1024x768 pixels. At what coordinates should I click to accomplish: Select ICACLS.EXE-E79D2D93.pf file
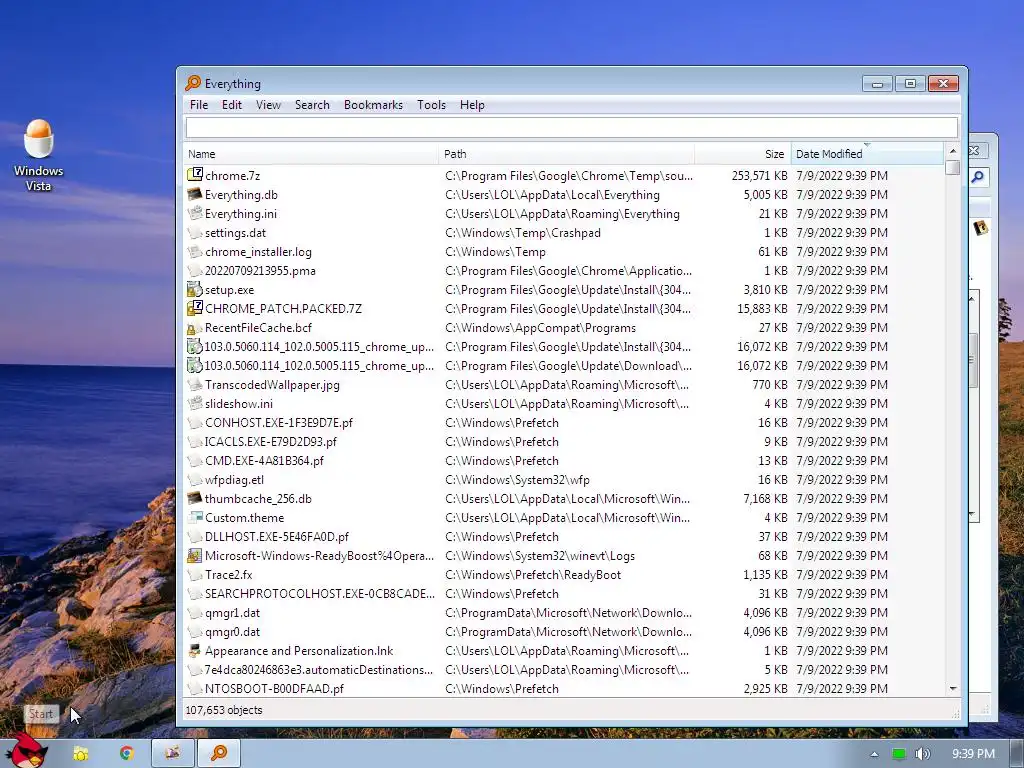pyautogui.click(x=270, y=441)
